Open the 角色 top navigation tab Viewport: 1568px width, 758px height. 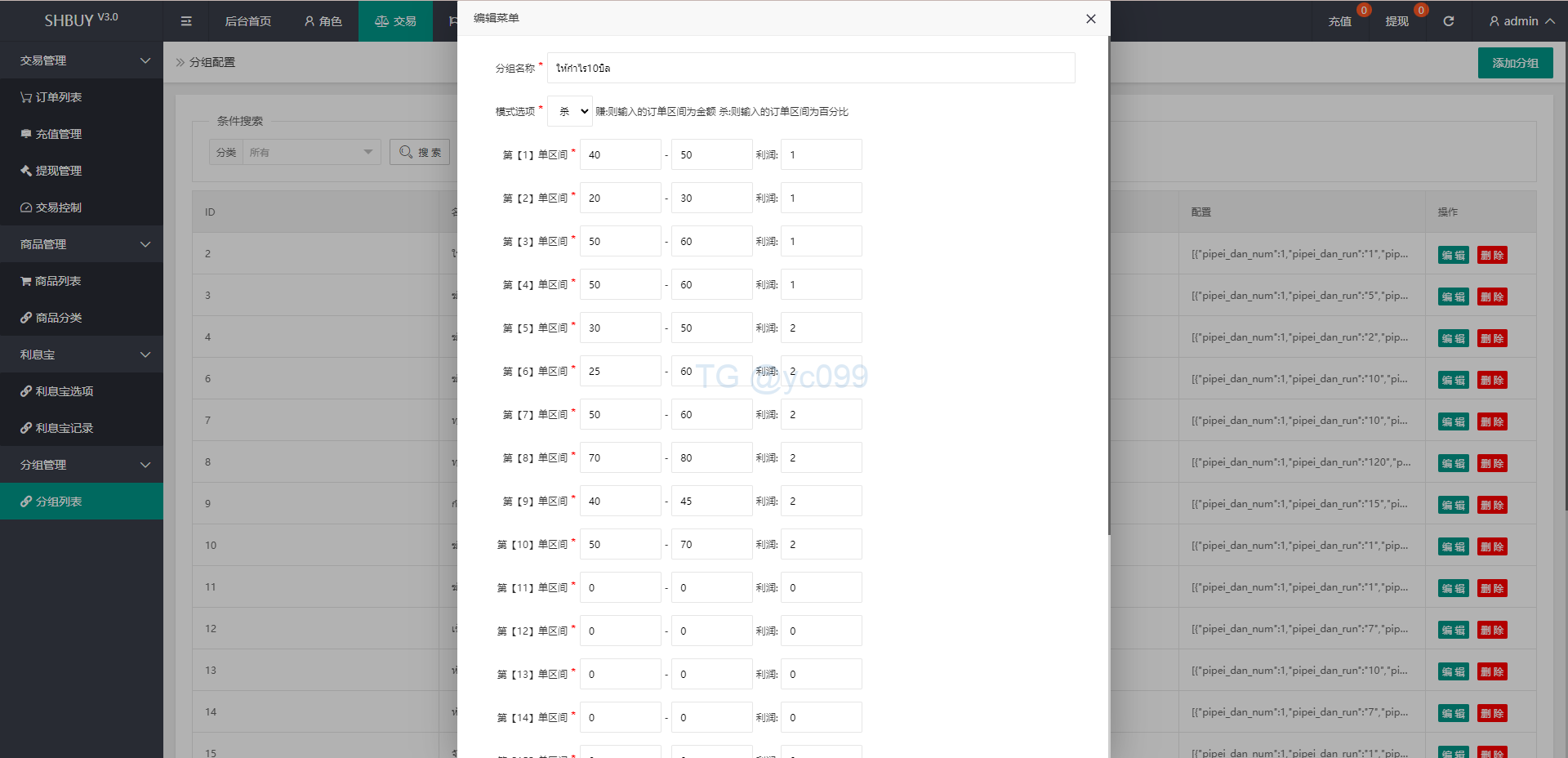[323, 21]
